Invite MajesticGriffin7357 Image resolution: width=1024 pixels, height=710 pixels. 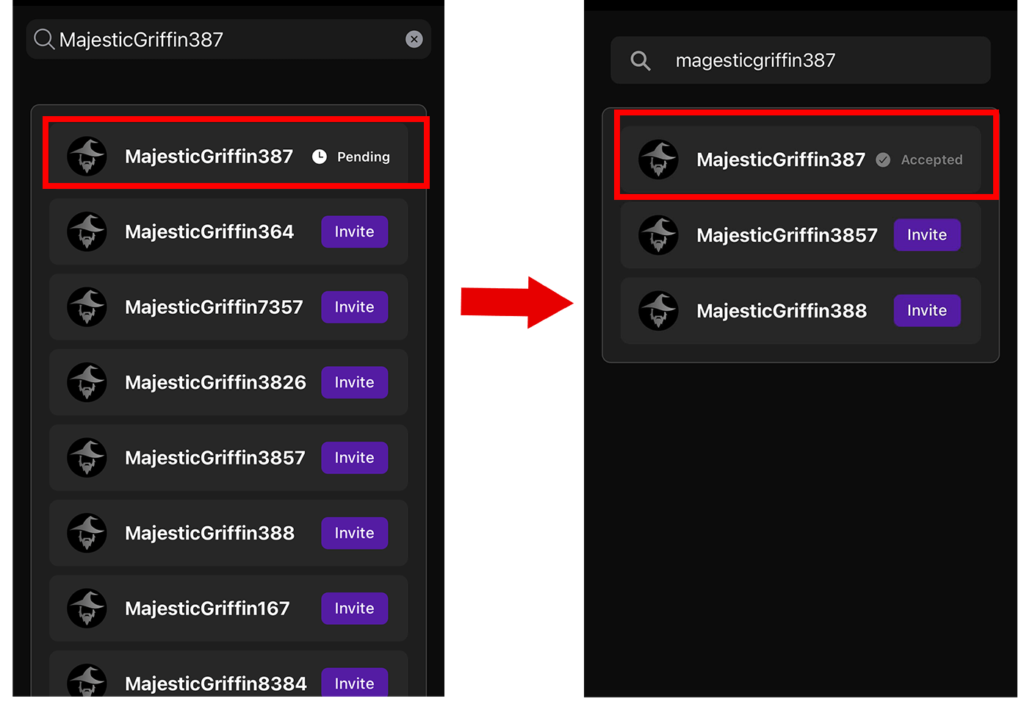pos(354,307)
